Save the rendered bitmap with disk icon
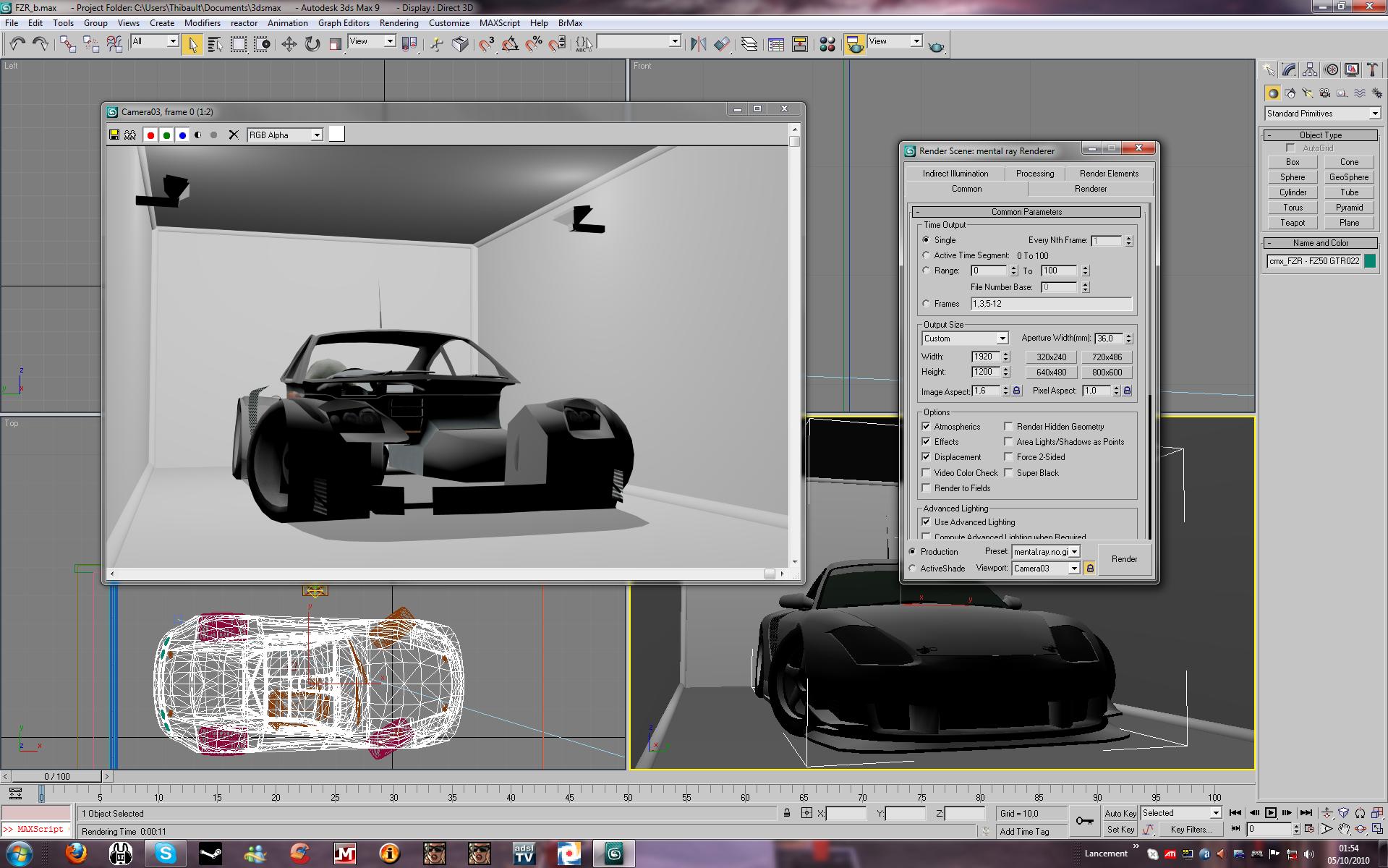 (114, 135)
